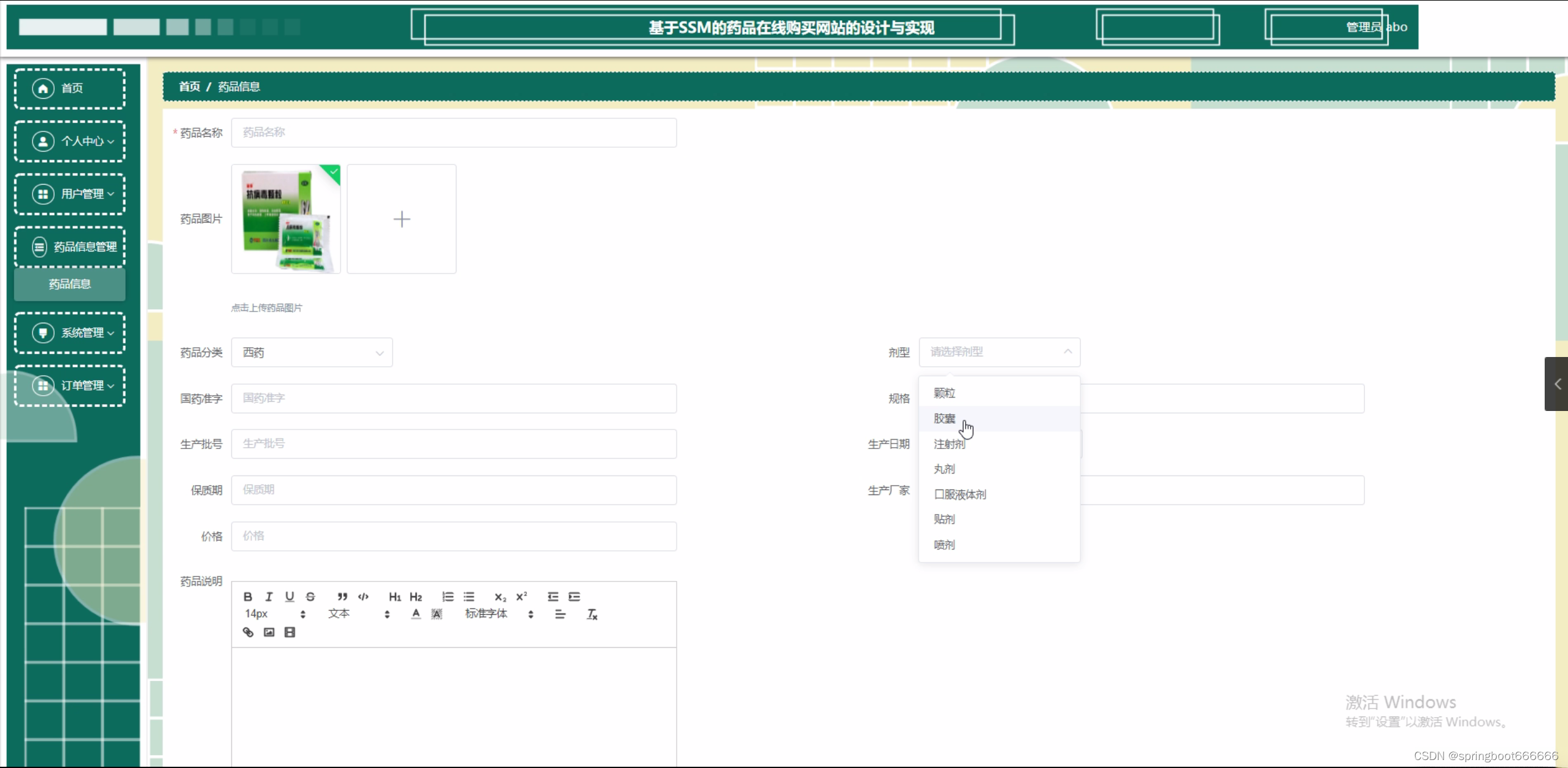Insert video into the editor

tap(290, 632)
